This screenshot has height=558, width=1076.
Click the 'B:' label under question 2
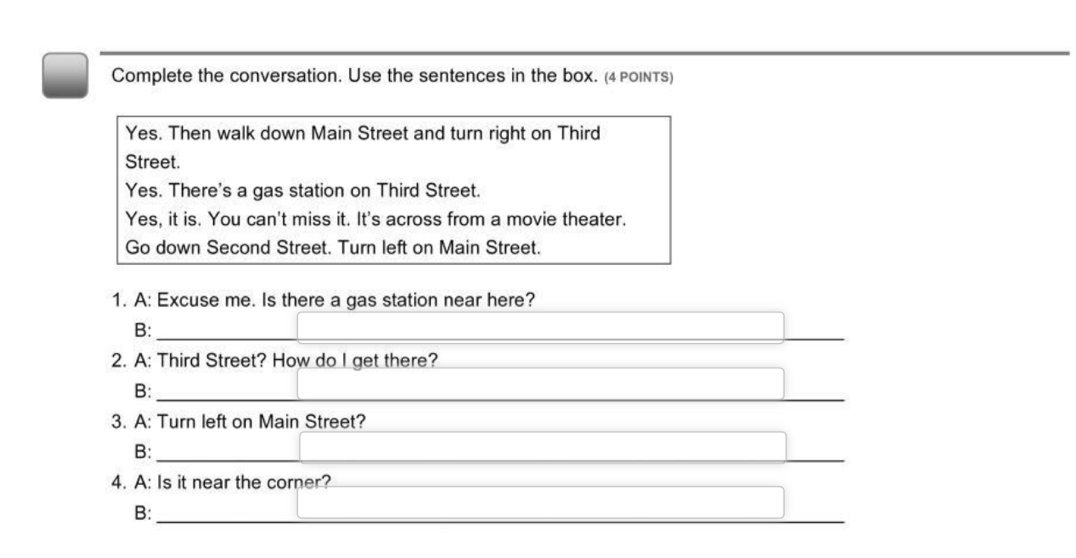coord(142,390)
